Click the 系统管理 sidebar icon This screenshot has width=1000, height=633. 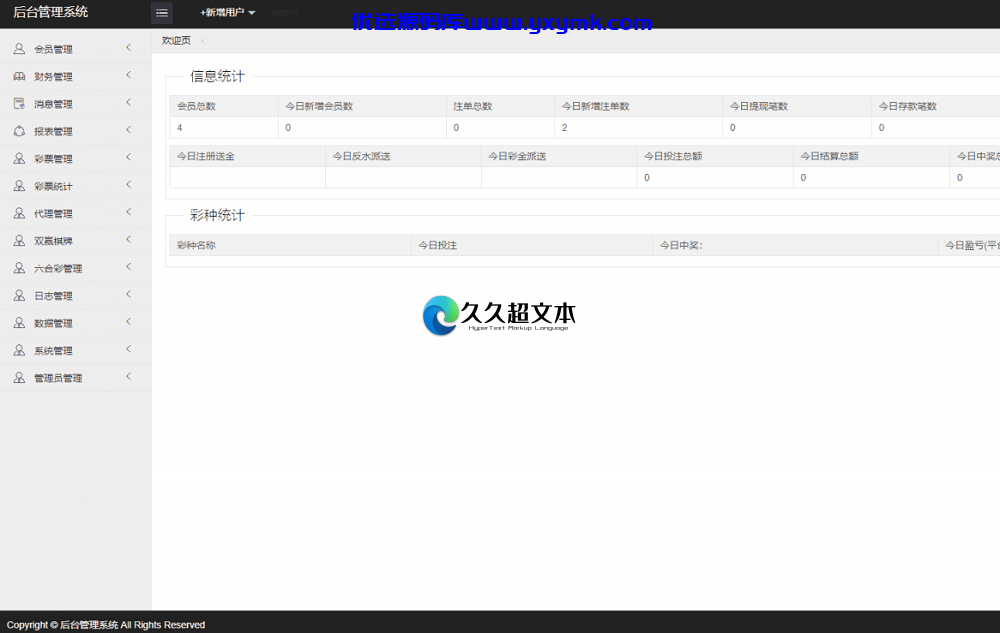[x=19, y=350]
